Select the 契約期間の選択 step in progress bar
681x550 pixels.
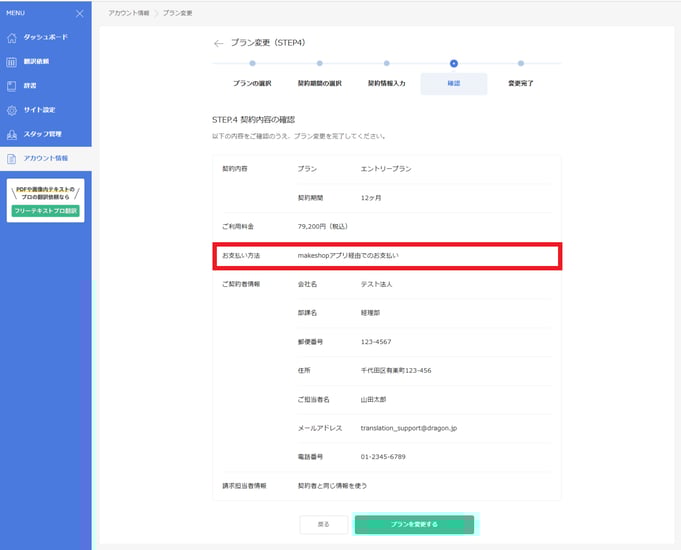tap(319, 83)
